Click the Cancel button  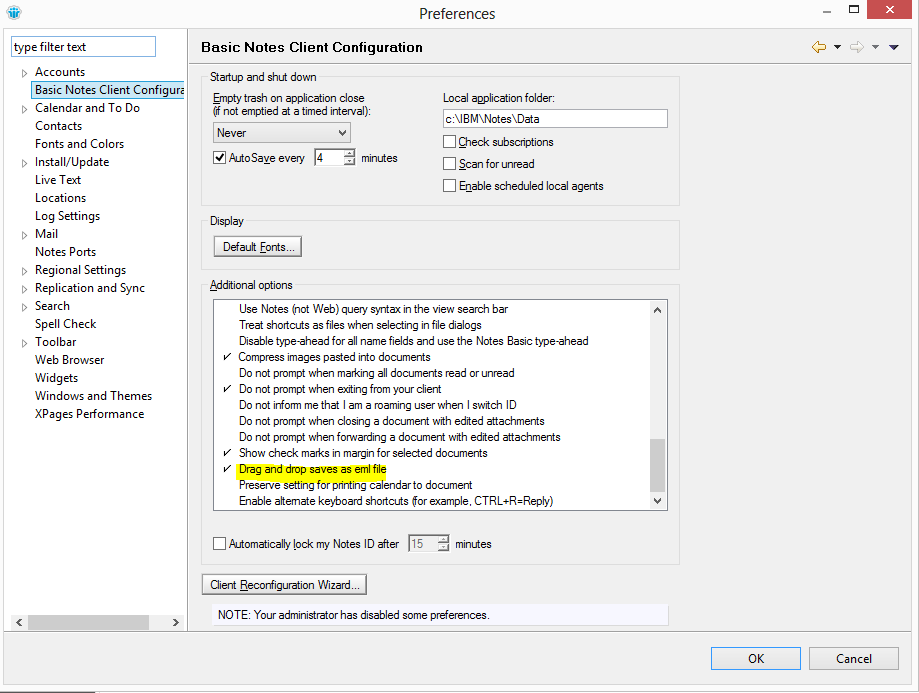point(854,658)
